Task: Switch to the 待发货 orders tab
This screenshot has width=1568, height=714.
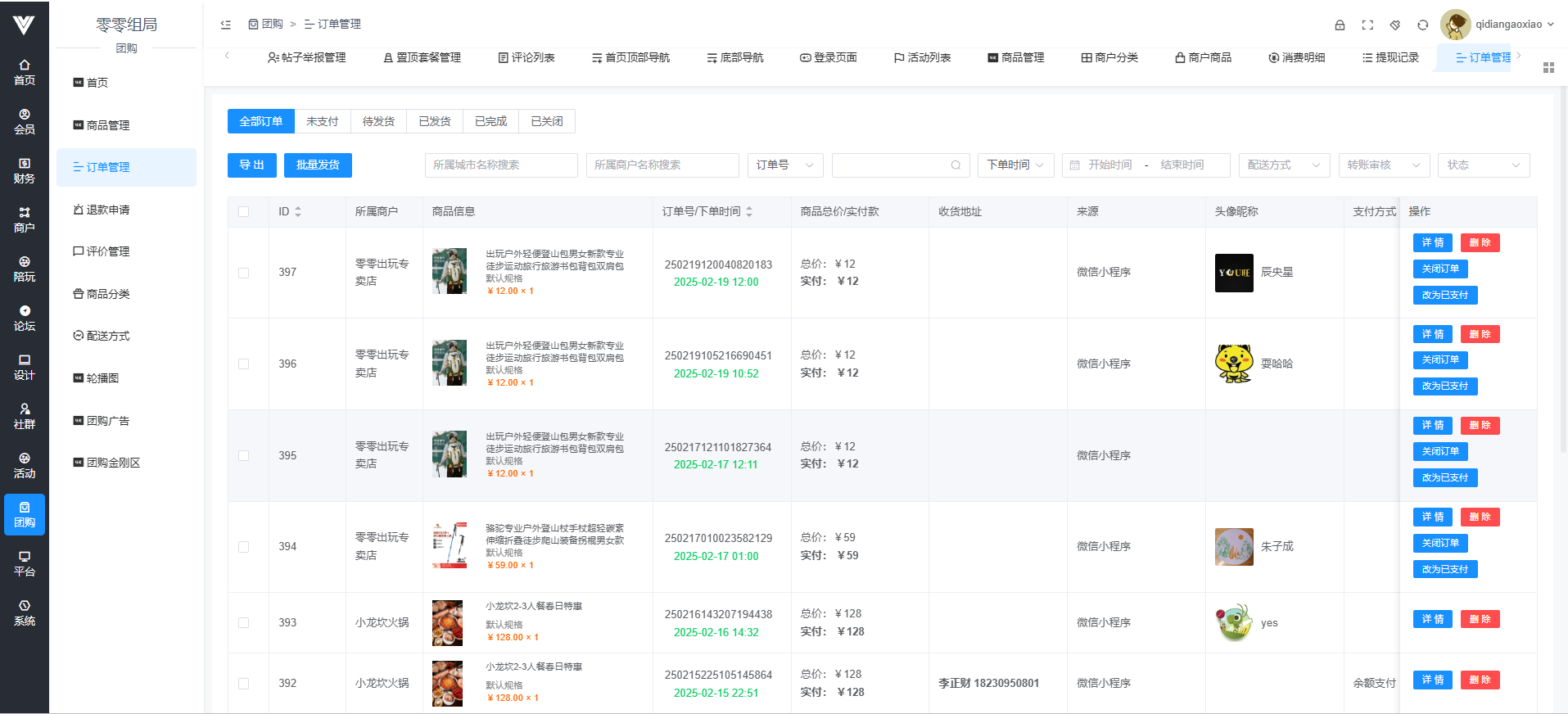Action: (x=378, y=121)
